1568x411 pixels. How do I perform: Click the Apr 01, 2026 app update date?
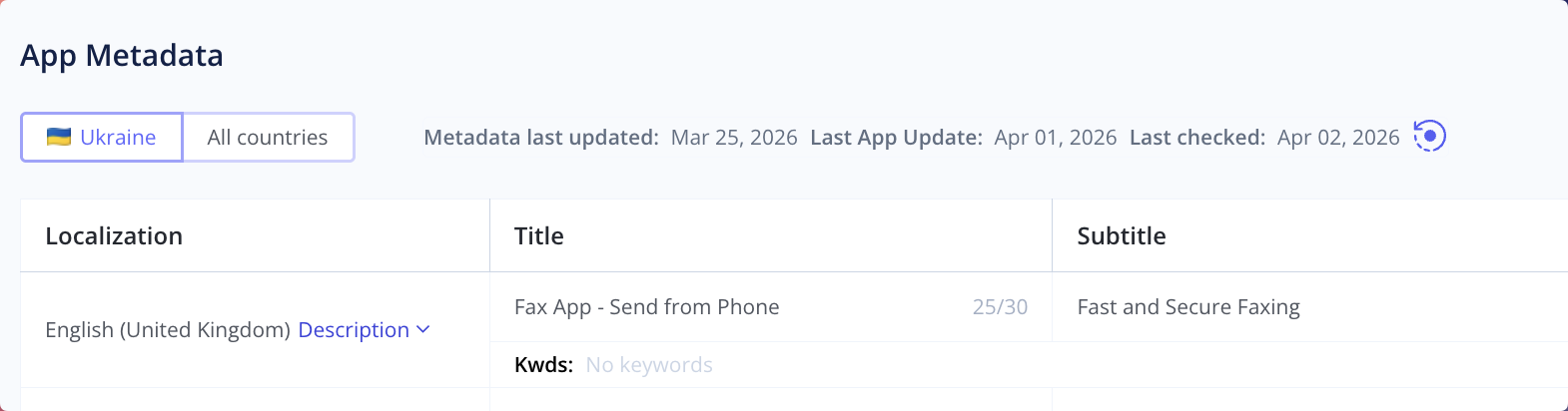[1056, 137]
